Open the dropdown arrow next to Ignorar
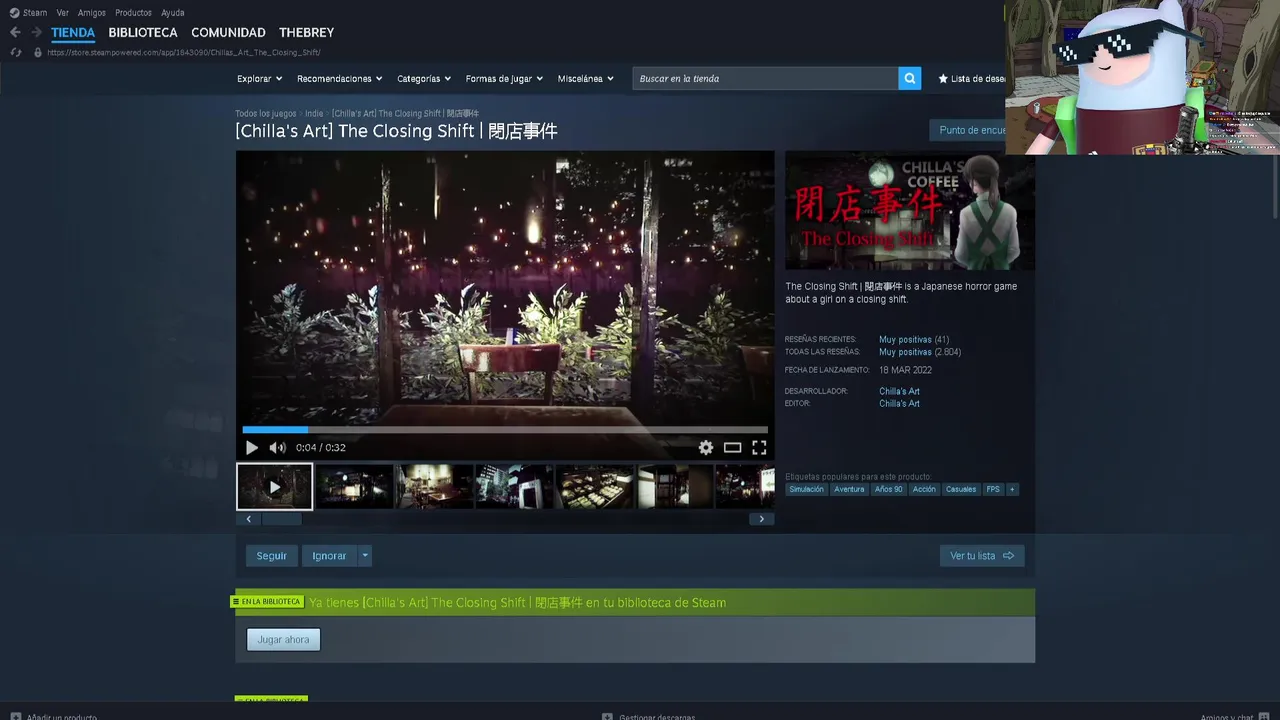 pyautogui.click(x=365, y=556)
